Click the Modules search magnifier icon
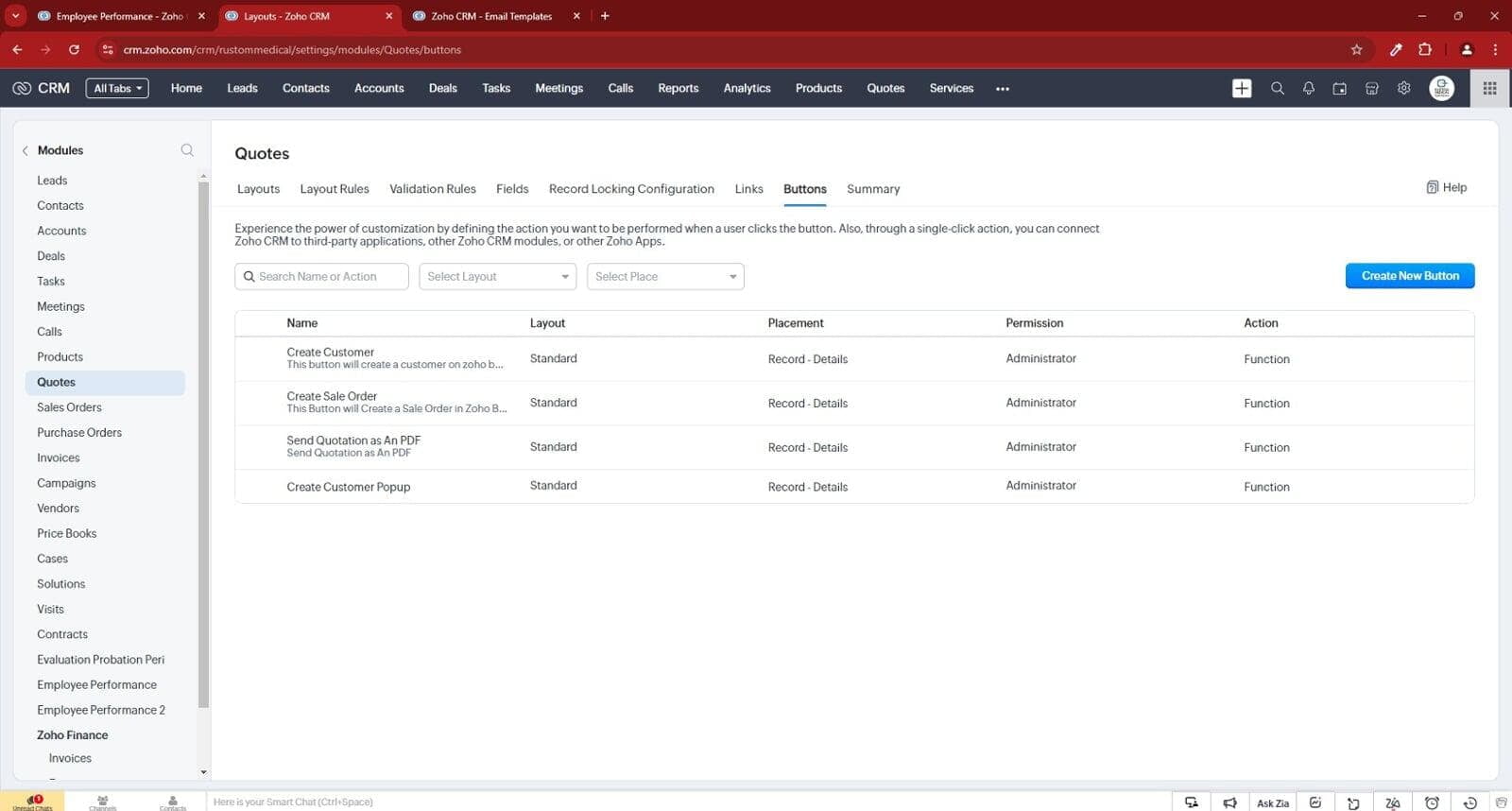1512x811 pixels. pyautogui.click(x=187, y=150)
